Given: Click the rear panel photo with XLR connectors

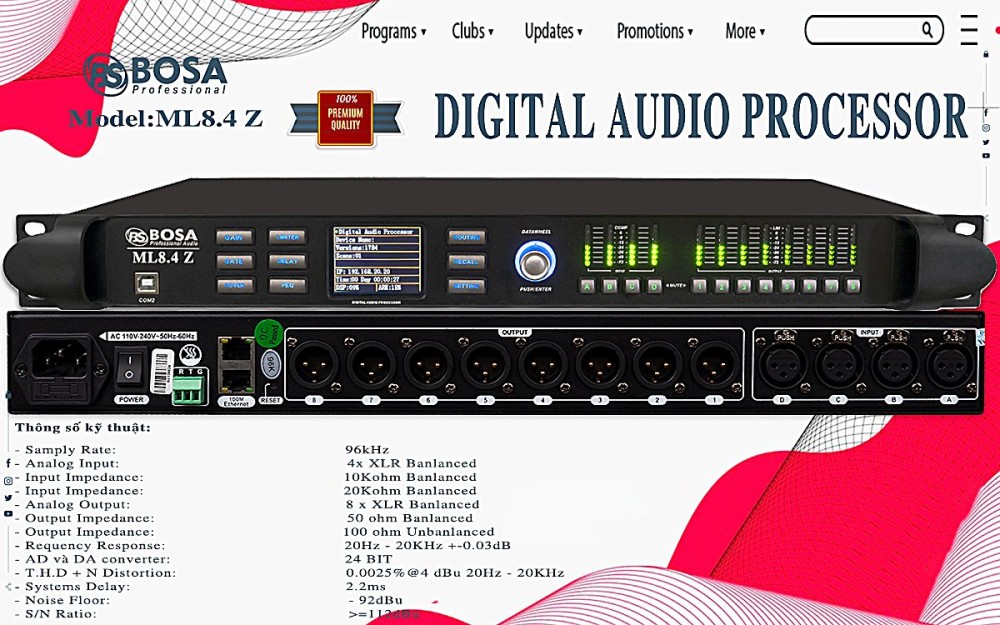Looking at the screenshot, I should (x=495, y=363).
